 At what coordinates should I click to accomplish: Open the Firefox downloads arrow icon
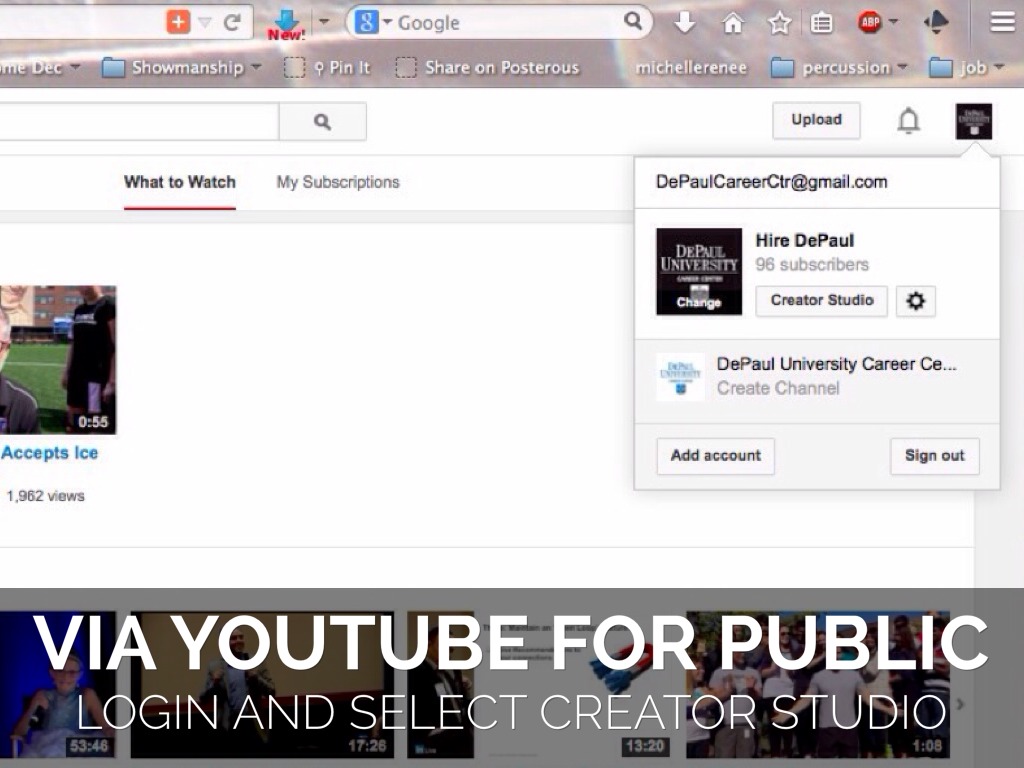click(x=685, y=22)
